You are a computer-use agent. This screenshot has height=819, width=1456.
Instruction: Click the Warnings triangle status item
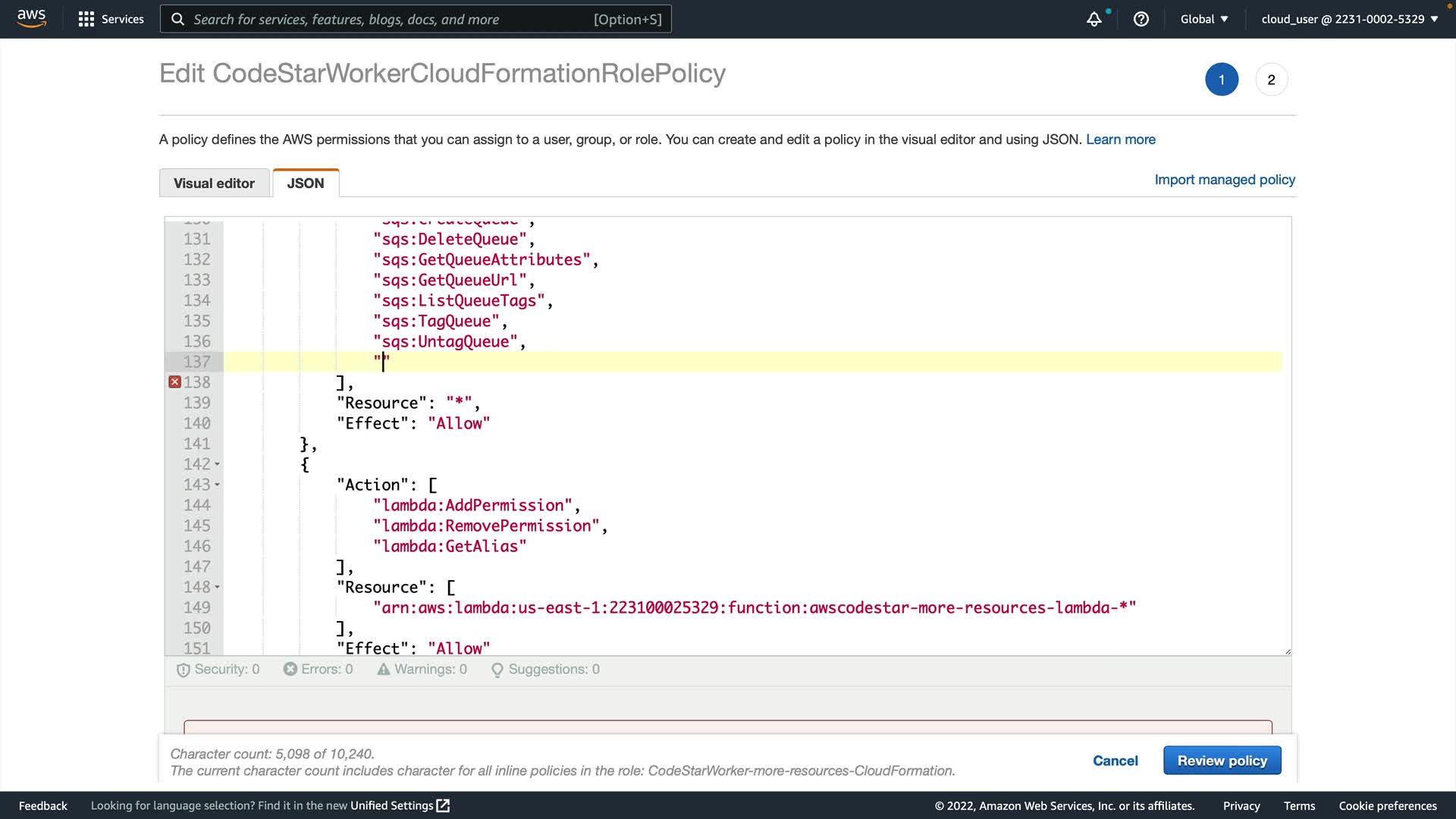tap(422, 670)
